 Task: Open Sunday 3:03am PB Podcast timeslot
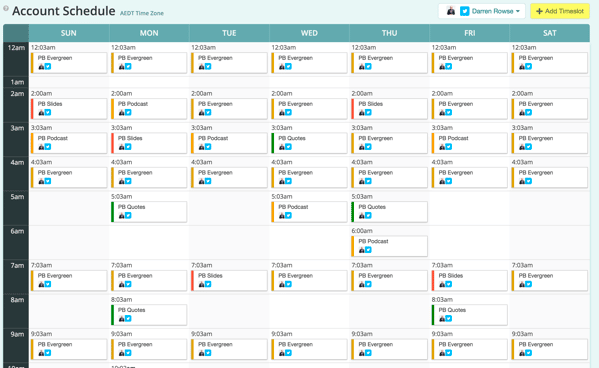click(69, 143)
